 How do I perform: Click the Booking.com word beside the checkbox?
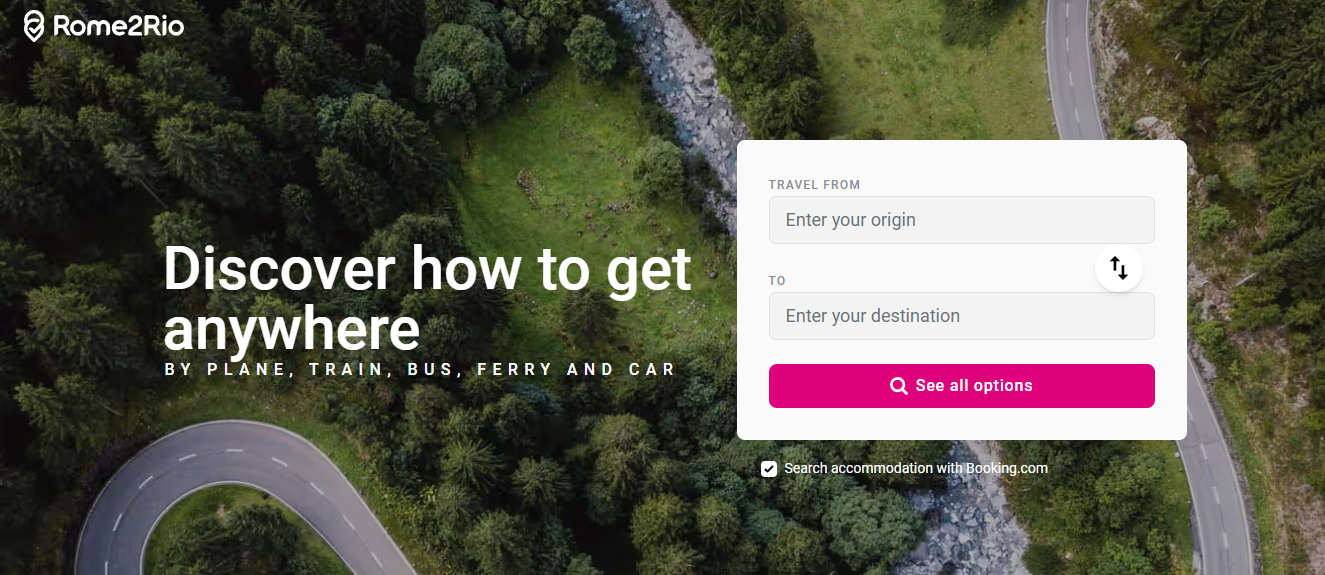tap(1007, 468)
